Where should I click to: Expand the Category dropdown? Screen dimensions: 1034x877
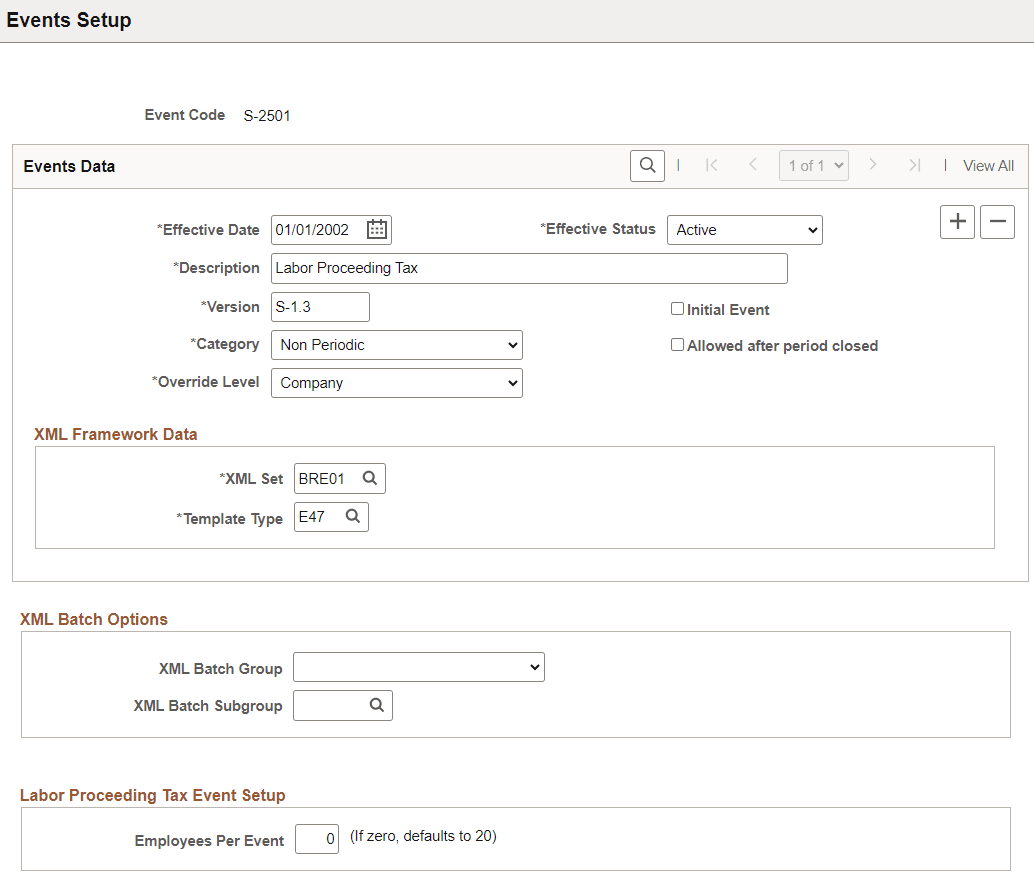(x=396, y=344)
